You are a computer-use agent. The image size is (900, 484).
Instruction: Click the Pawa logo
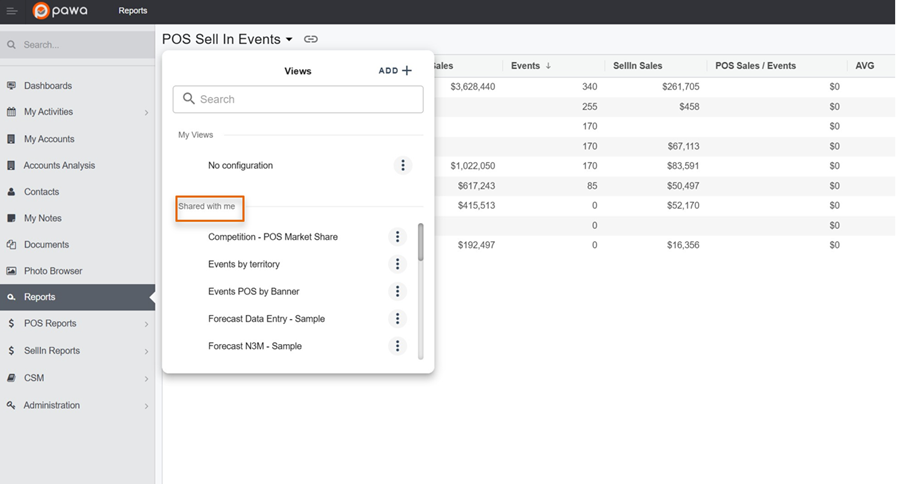tap(60, 10)
